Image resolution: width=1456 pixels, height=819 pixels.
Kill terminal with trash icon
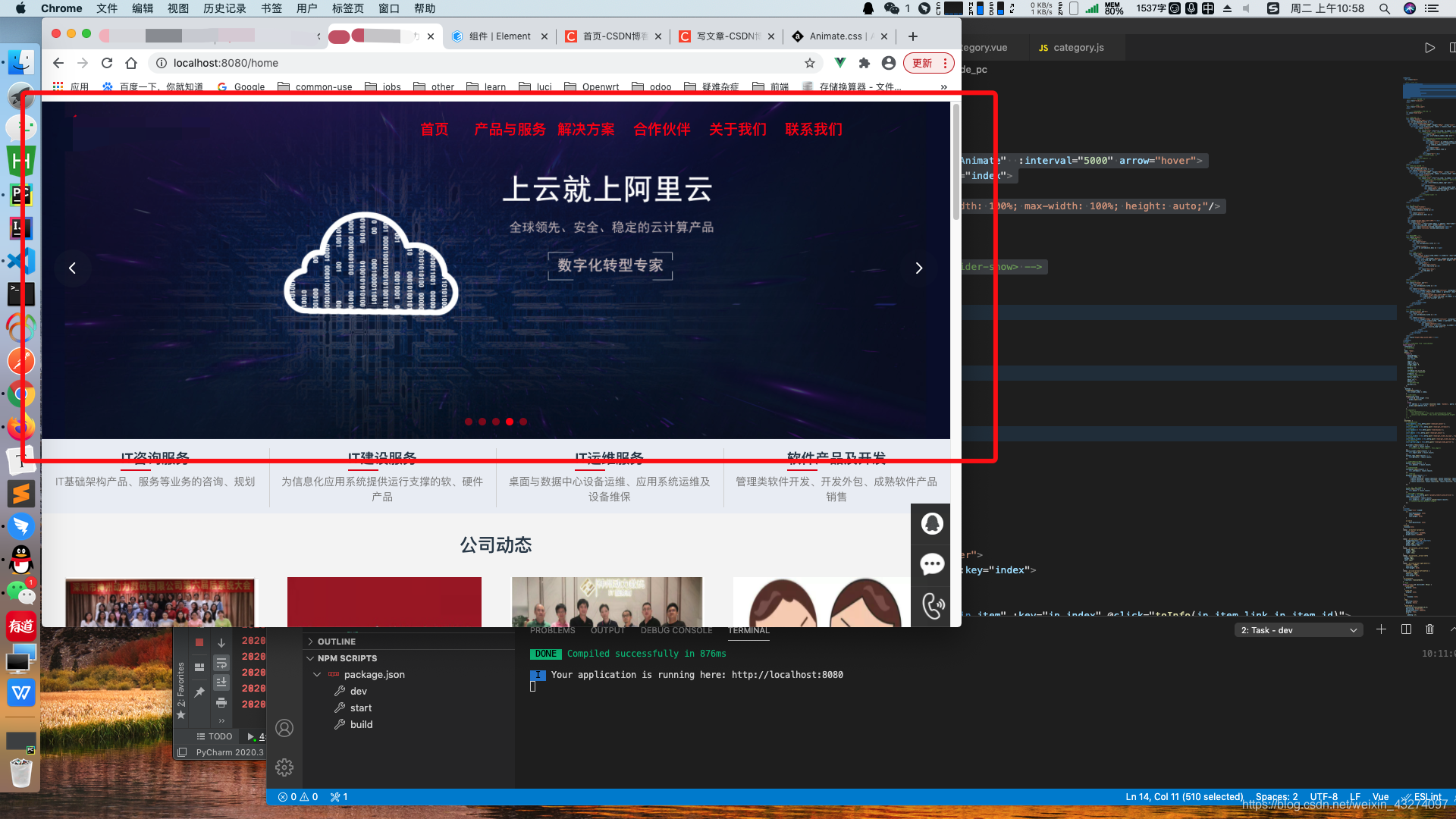point(1429,629)
